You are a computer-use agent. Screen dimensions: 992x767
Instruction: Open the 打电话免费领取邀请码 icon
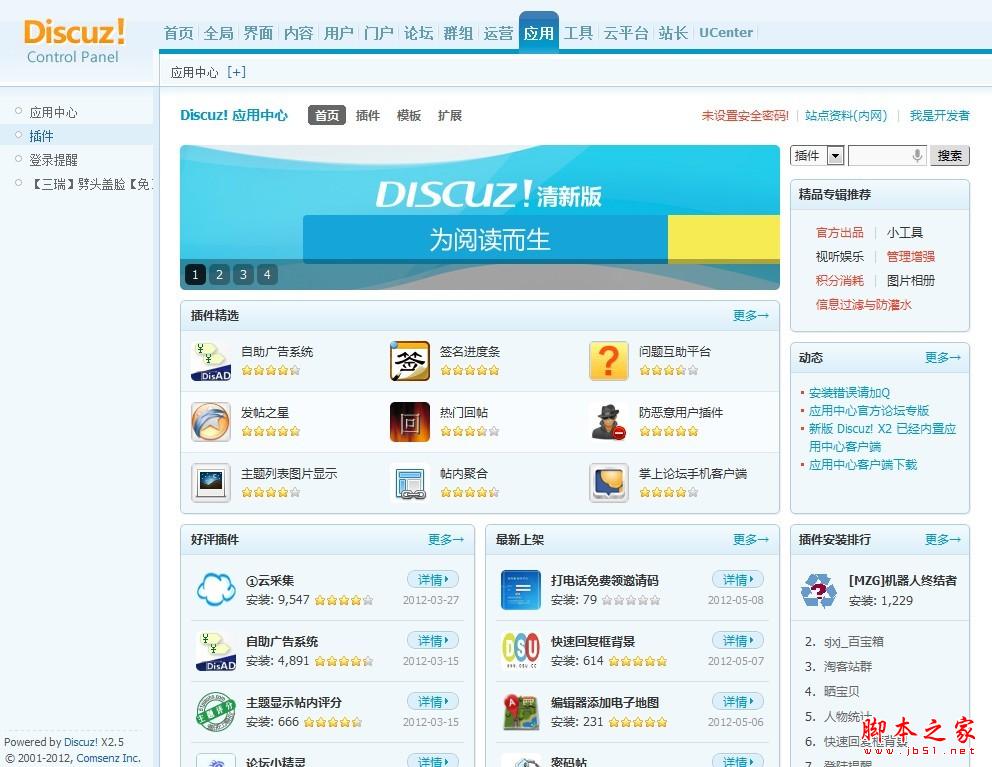pyautogui.click(x=519, y=589)
